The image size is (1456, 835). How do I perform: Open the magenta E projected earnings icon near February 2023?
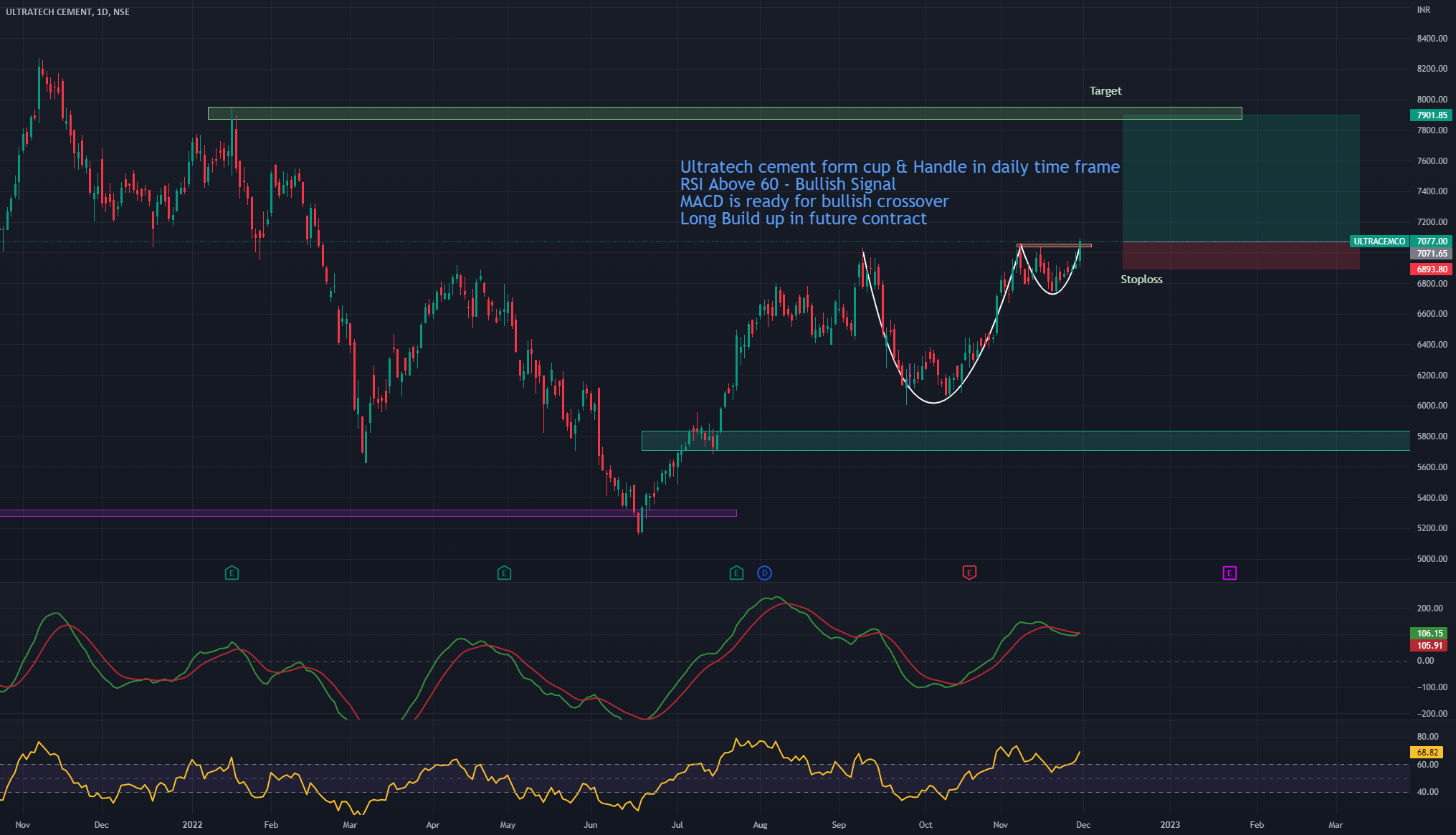(x=1230, y=573)
